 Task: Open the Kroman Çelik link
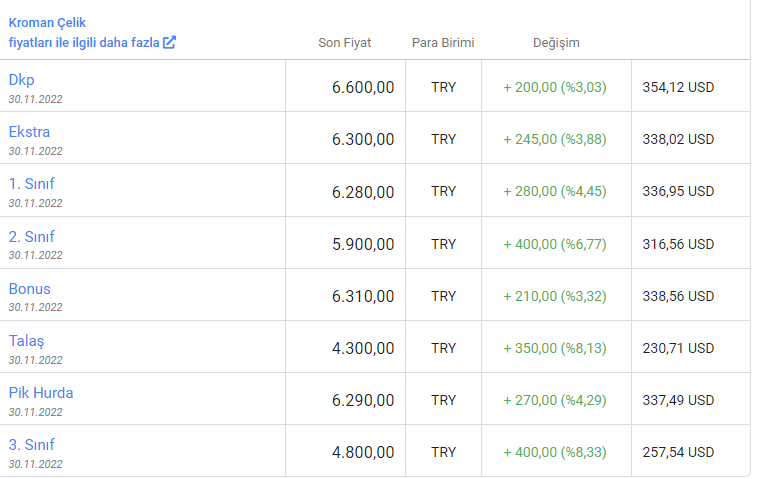pyautogui.click(x=47, y=23)
